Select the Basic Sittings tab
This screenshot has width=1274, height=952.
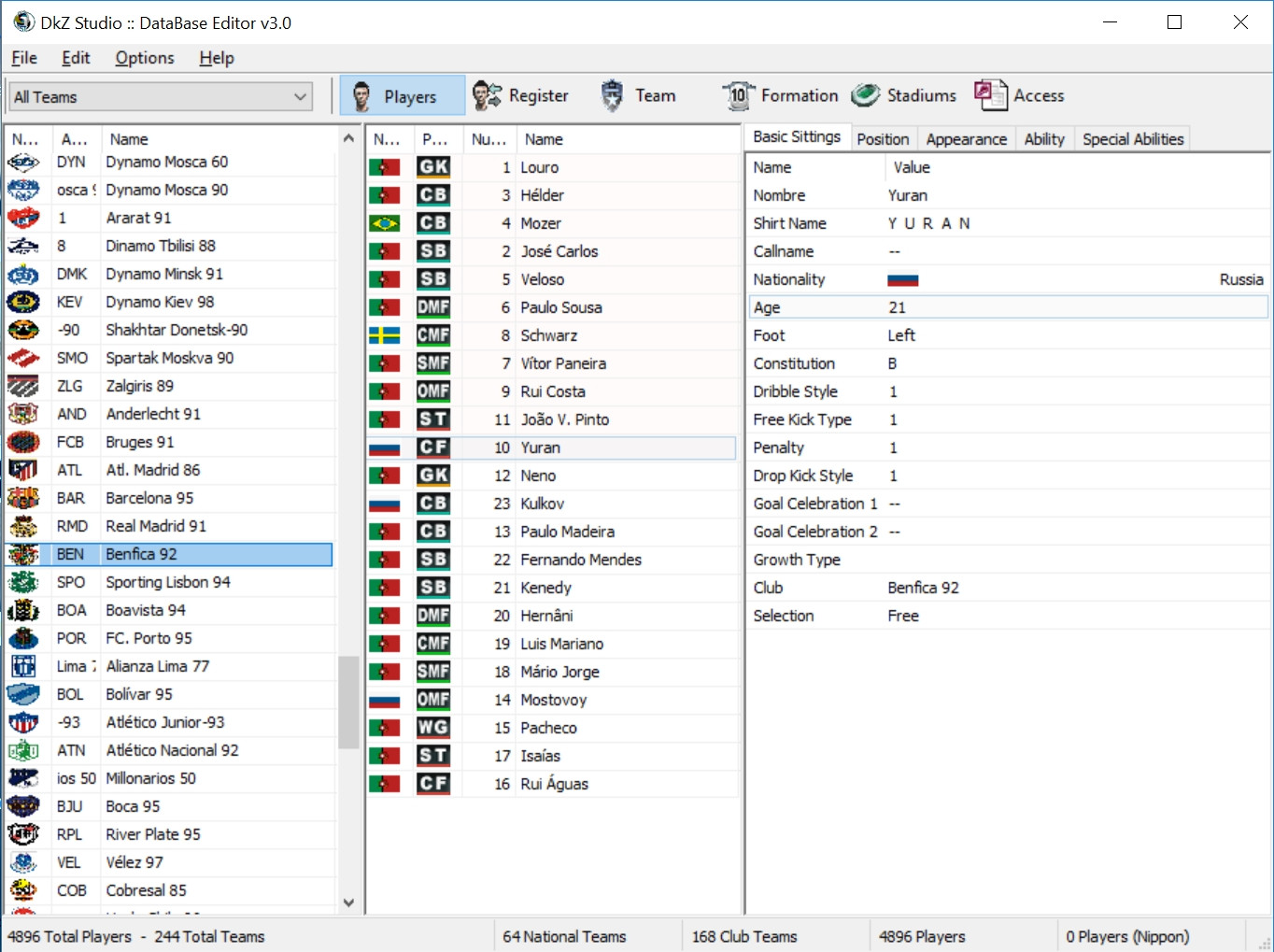(x=797, y=137)
